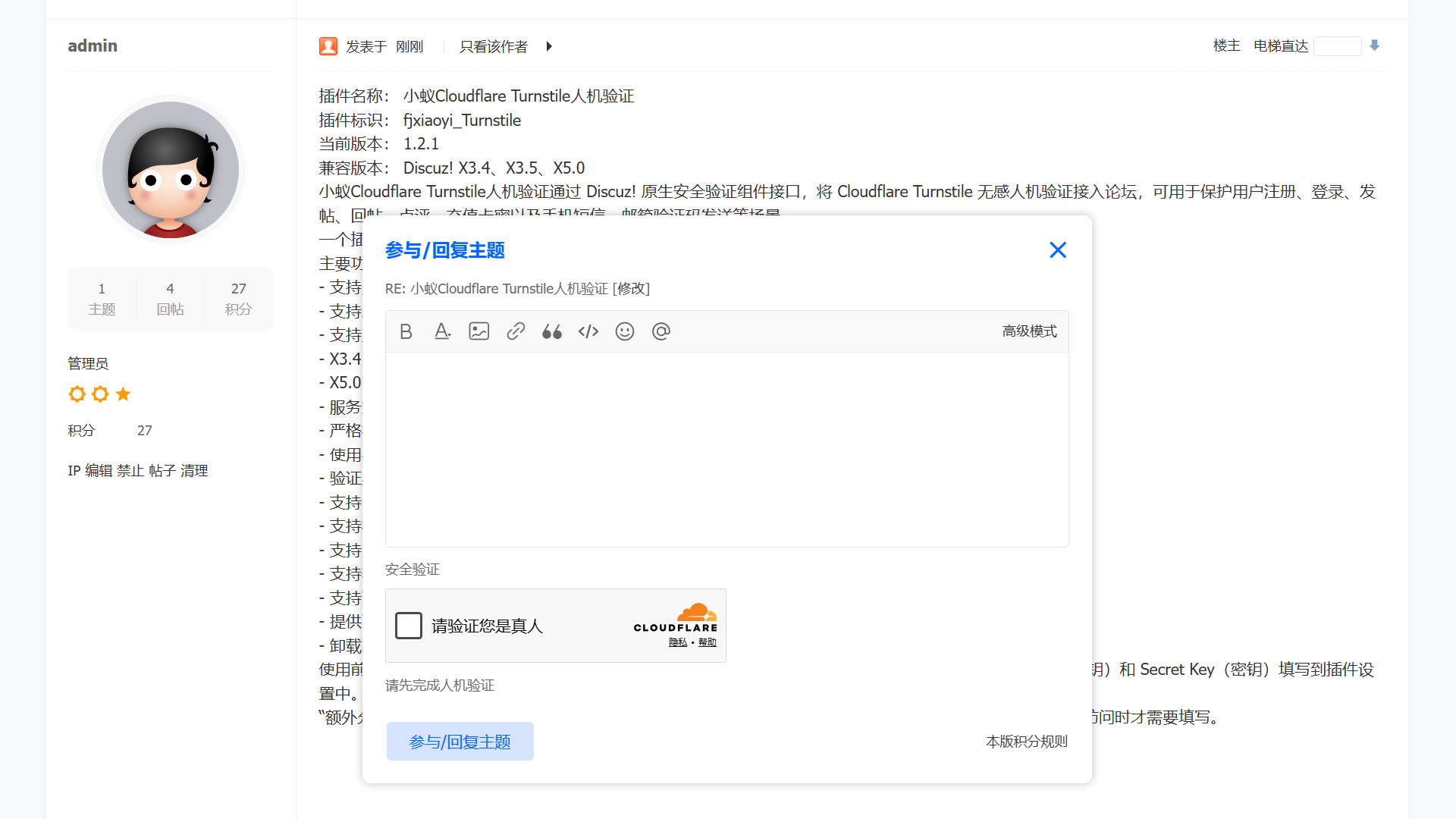1456x819 pixels.
Task: Insert a code snippet
Action: point(588,331)
